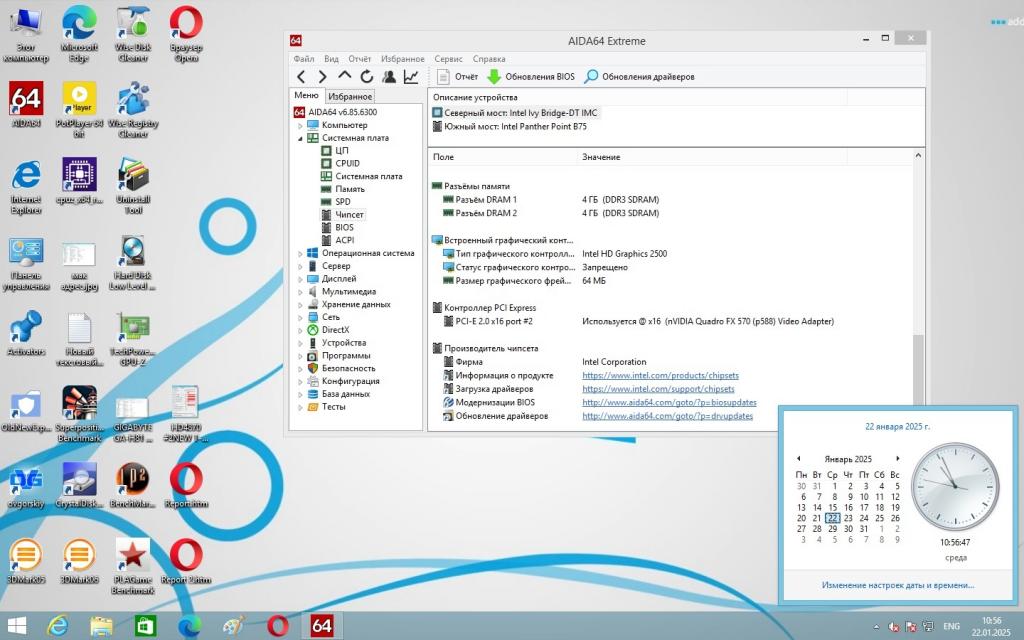This screenshot has height=640, width=1024.
Task: Open File Explorer from the taskbar
Action: [101, 626]
